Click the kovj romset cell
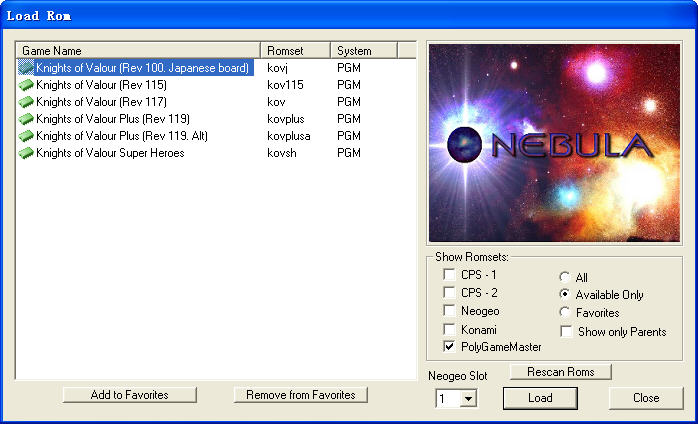698x424 pixels. (x=279, y=68)
